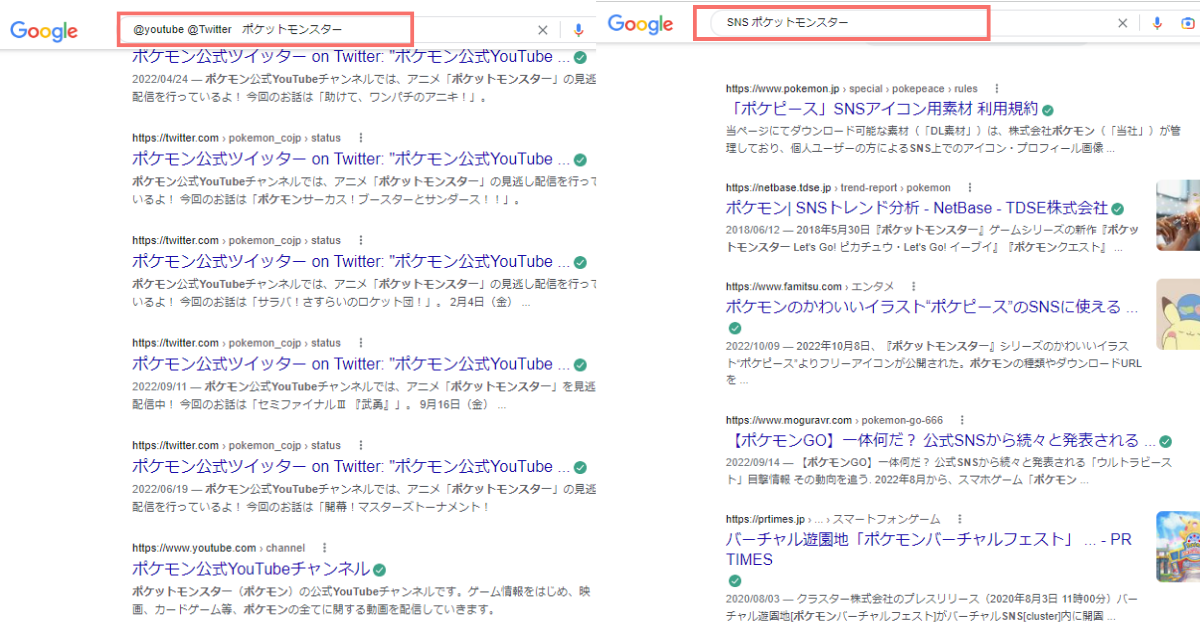This screenshot has width=1200, height=630.
Task: Open Google Lens image search in the SNS search bar
Action: point(1187,23)
